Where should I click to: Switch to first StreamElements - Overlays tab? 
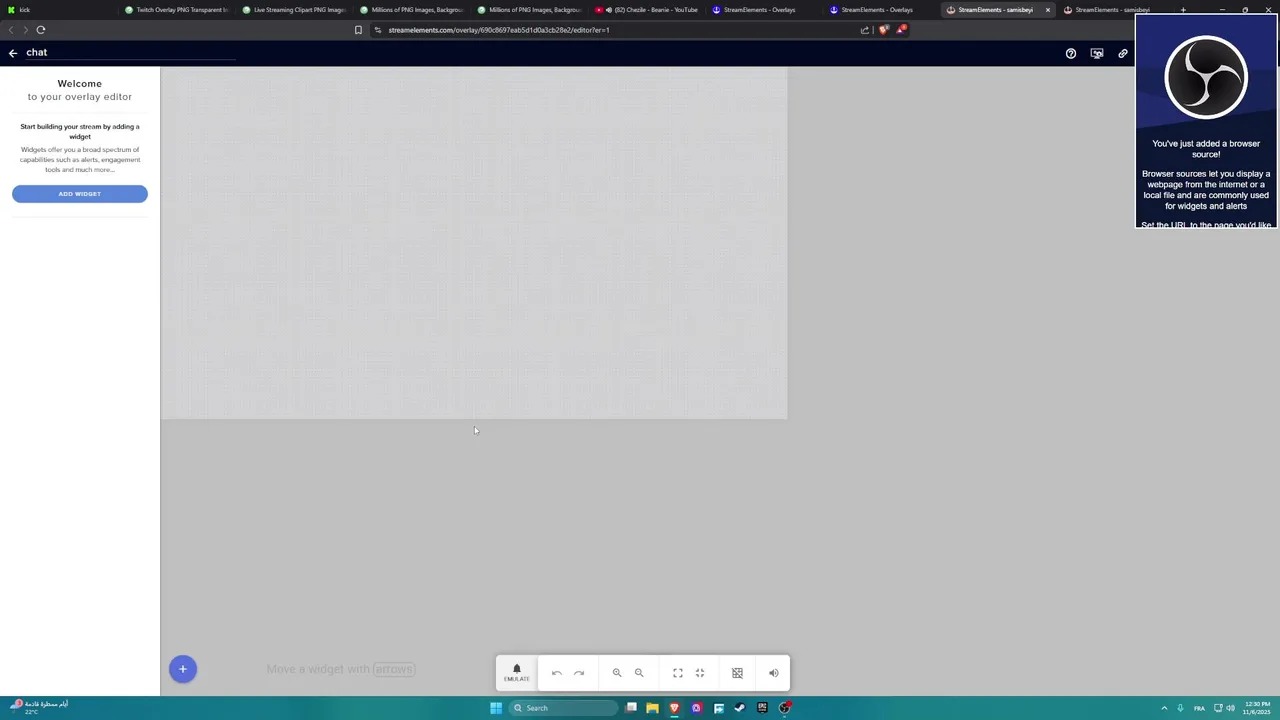point(765,10)
